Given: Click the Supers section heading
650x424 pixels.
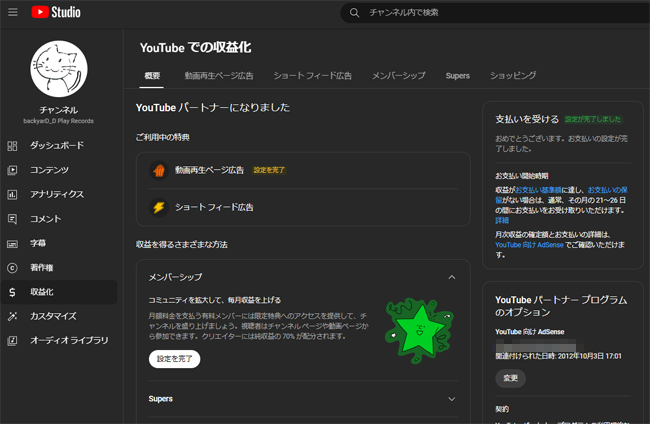Looking at the screenshot, I should (160, 399).
